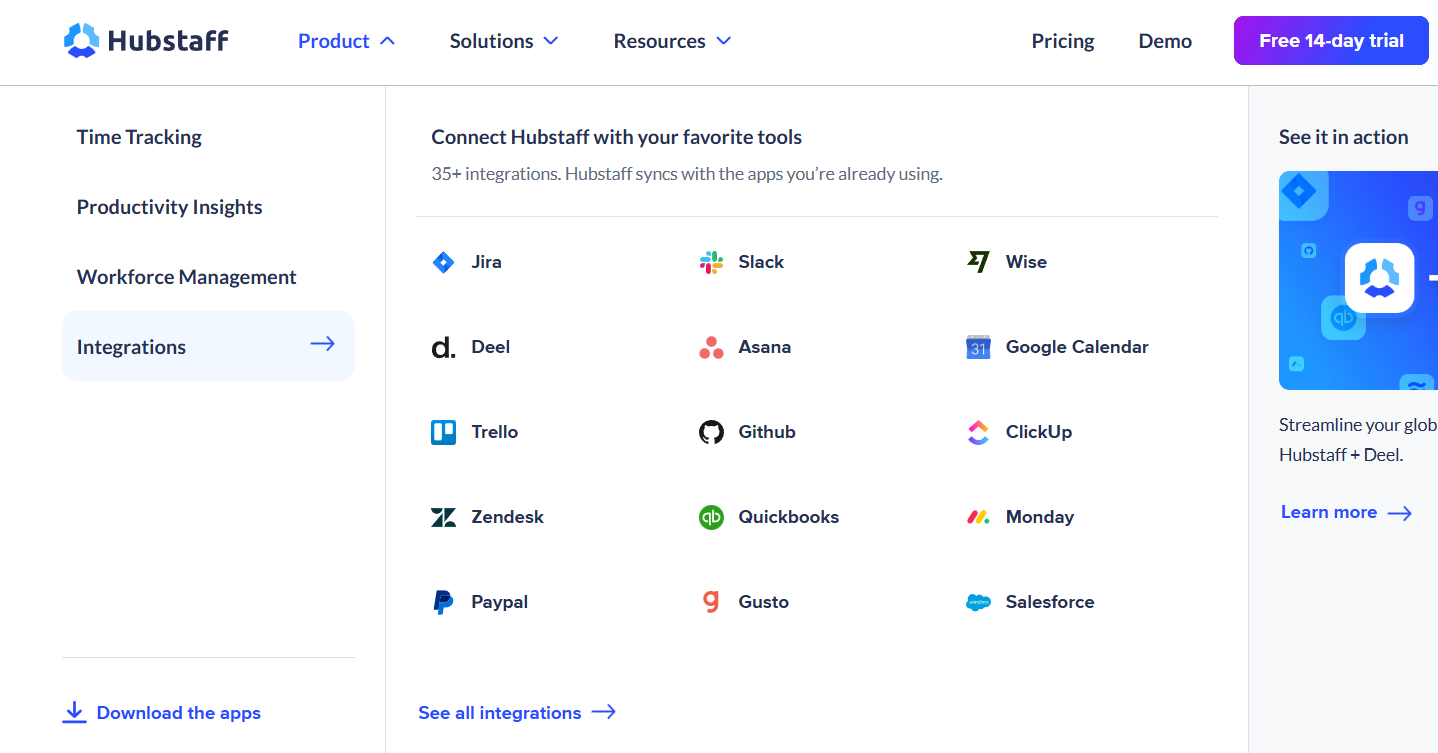This screenshot has width=1438, height=753.
Task: Open Google Calendar integration icon
Action: (x=977, y=347)
